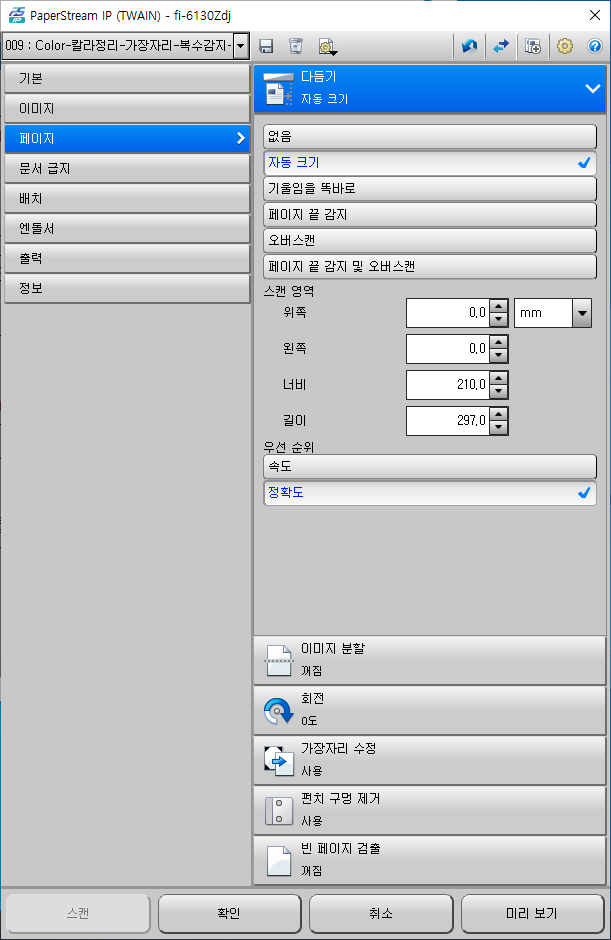Click the 가장자리 수정 edge correction icon
611x940 pixels.
pos(279,761)
